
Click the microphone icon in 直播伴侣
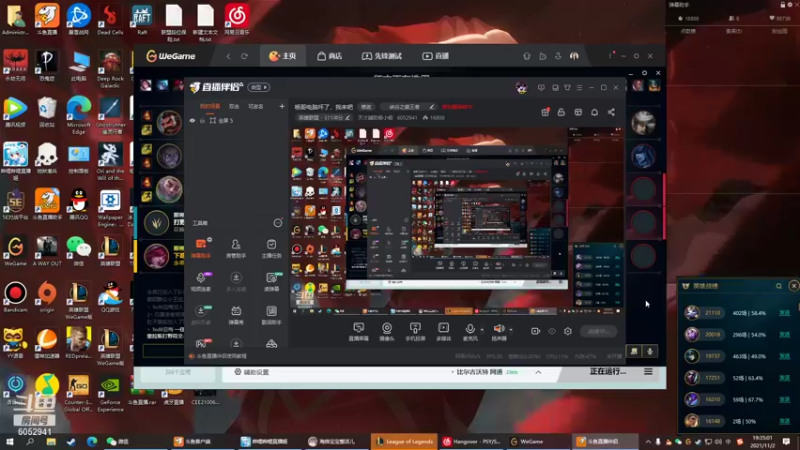[x=470, y=329]
